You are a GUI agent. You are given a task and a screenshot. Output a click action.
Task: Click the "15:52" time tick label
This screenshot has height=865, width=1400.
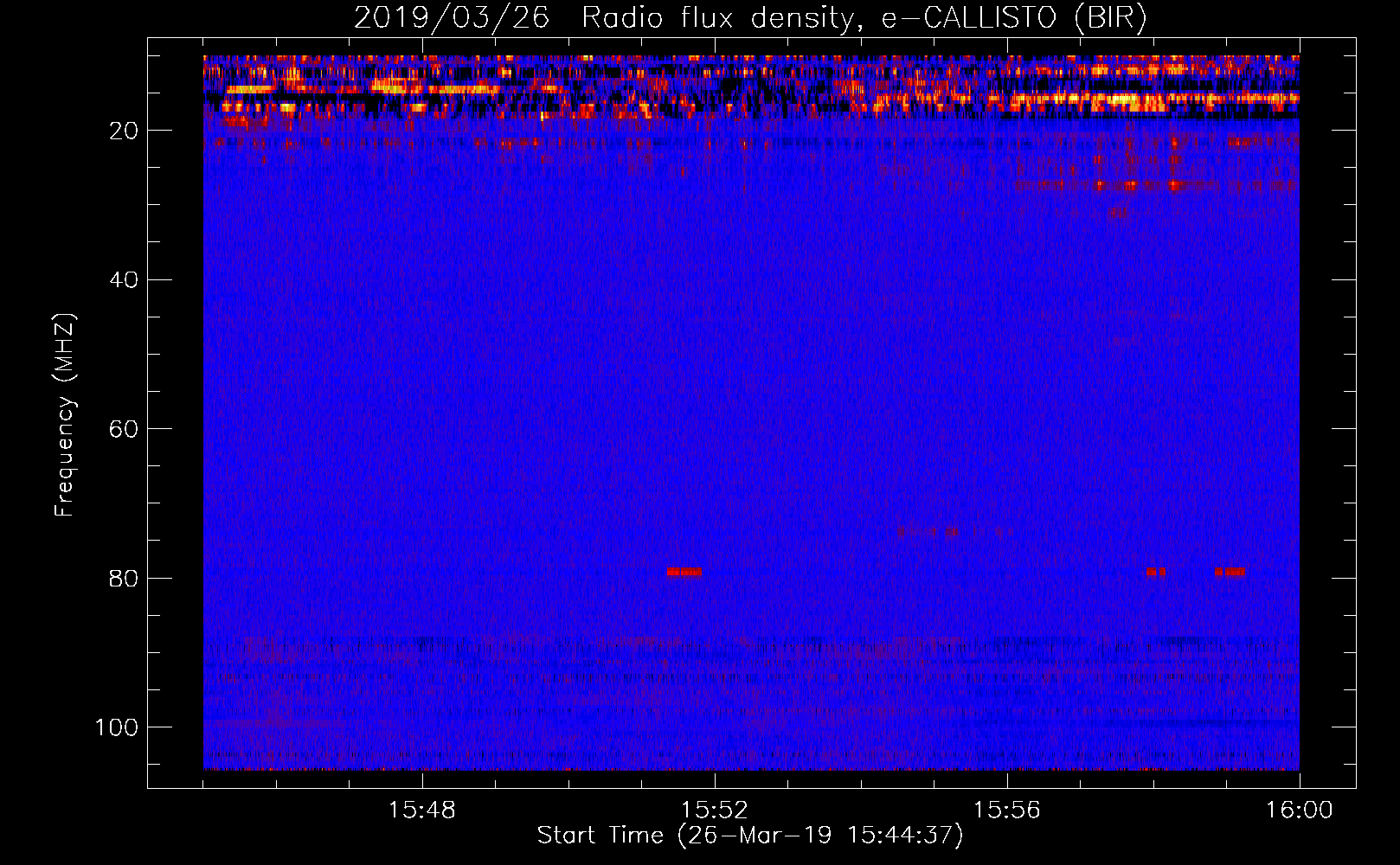[x=715, y=811]
